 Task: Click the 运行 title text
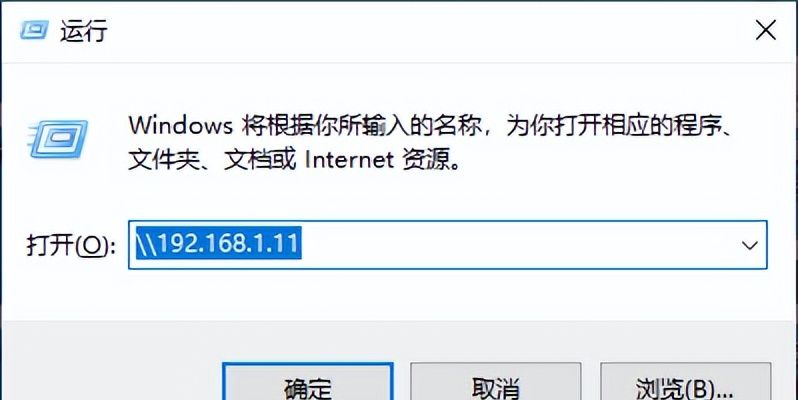(x=84, y=31)
